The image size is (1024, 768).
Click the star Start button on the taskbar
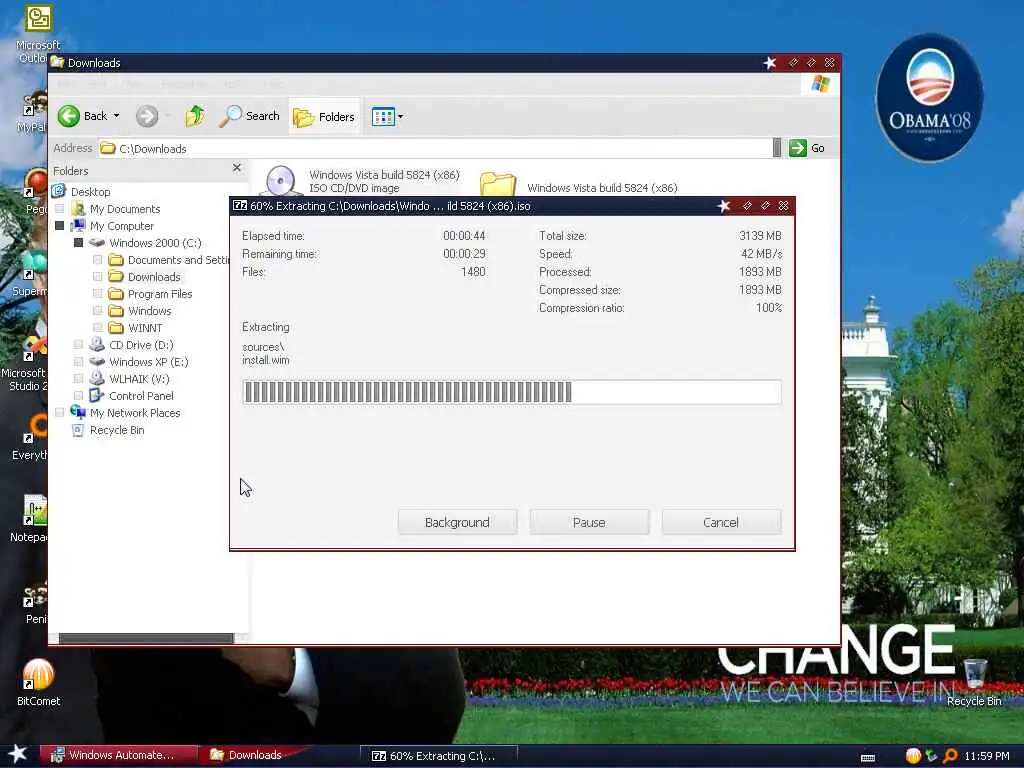coord(18,754)
